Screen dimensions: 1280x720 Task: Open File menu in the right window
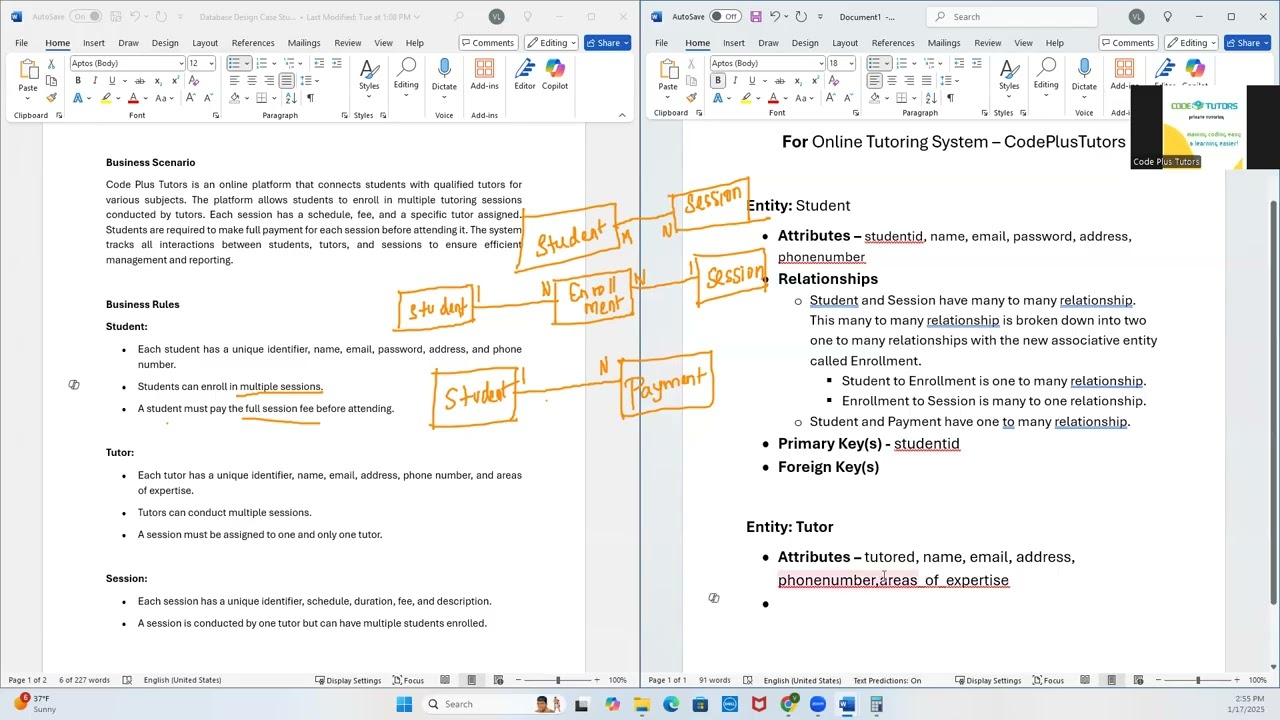[x=661, y=43]
